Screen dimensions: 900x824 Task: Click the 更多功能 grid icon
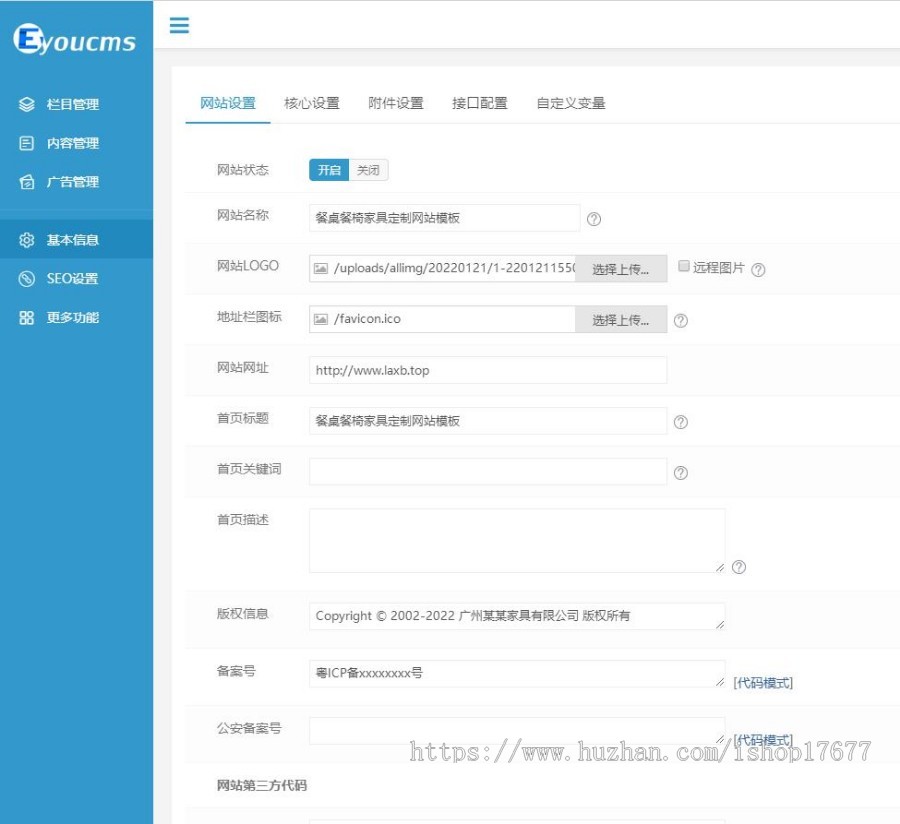pyautogui.click(x=26, y=317)
